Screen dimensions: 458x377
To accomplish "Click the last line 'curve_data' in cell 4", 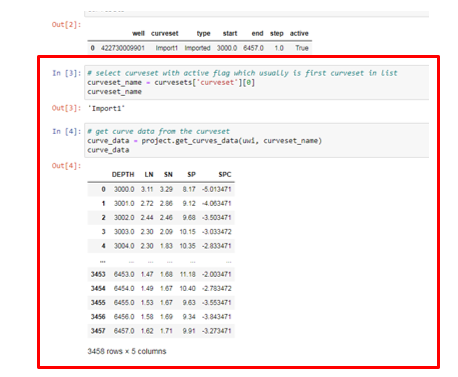I will (108, 150).
